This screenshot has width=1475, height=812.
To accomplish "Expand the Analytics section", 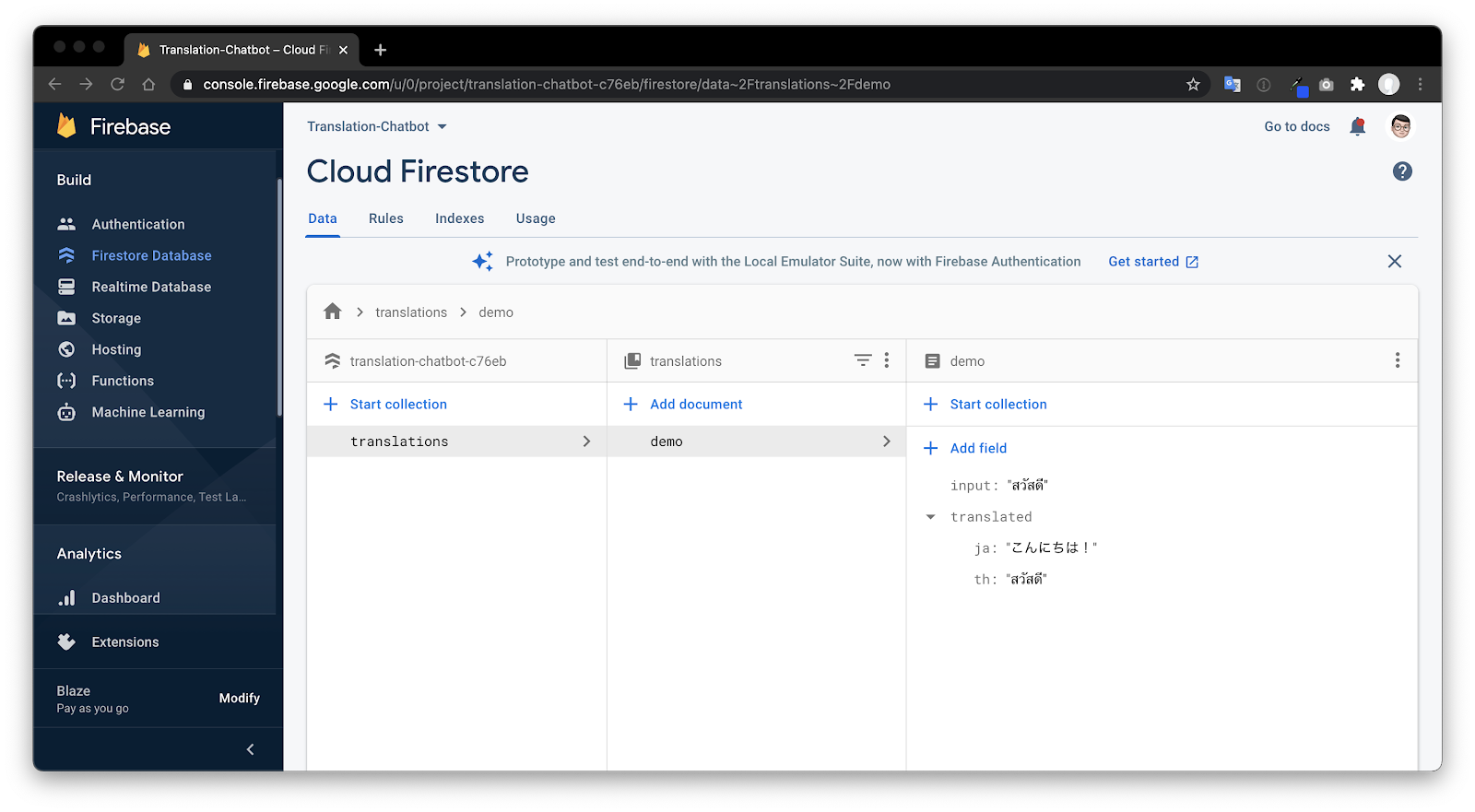I will coord(89,554).
